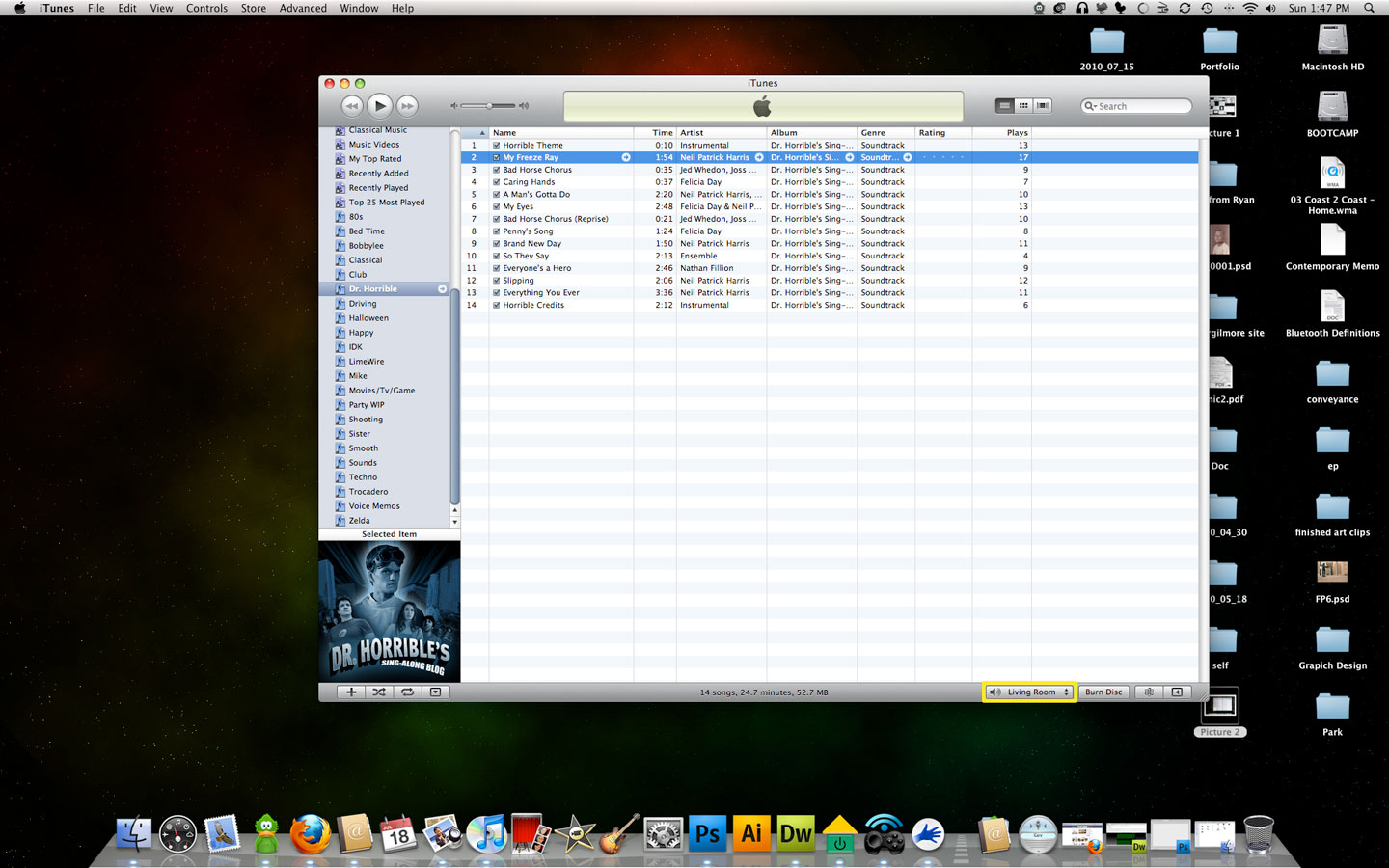Switch iTunes to list view
The height and width of the screenshot is (868, 1389).
click(x=1004, y=106)
